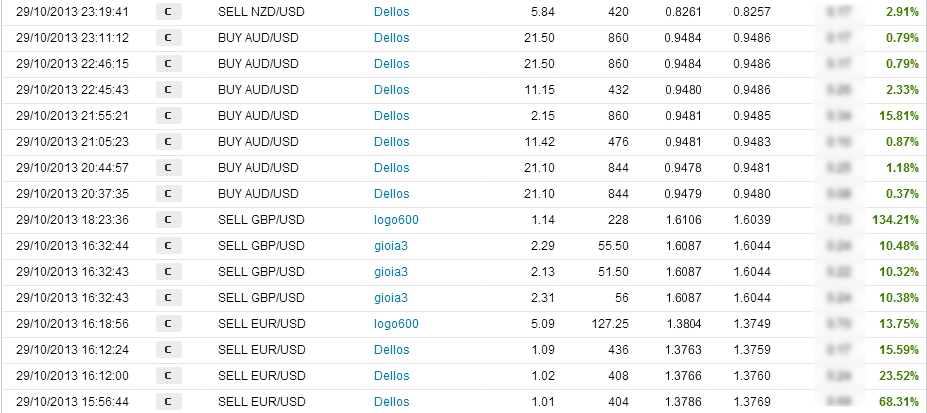Click the 29/10/2013 20:44:57 timestamp

coord(72,168)
